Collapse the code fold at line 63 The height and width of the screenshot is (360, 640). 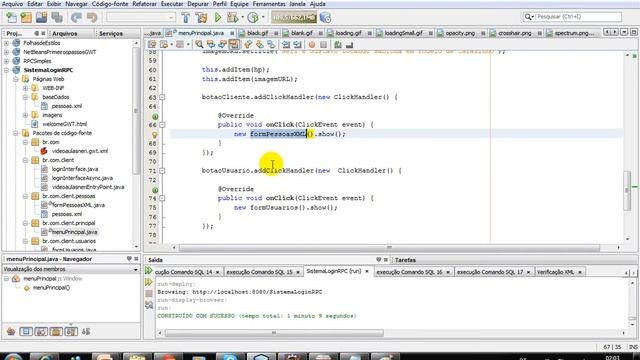click(x=162, y=97)
